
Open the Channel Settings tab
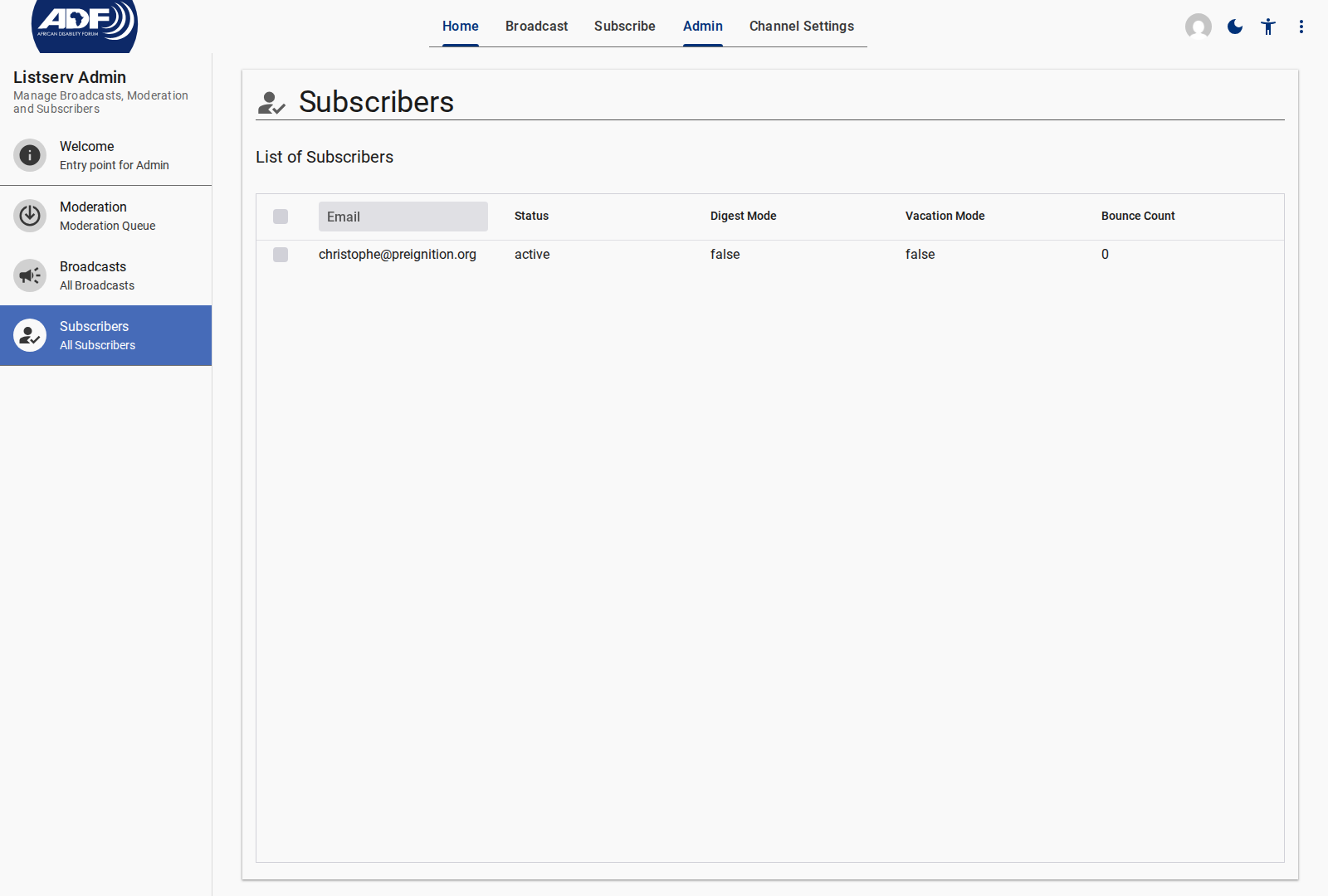pos(802,27)
